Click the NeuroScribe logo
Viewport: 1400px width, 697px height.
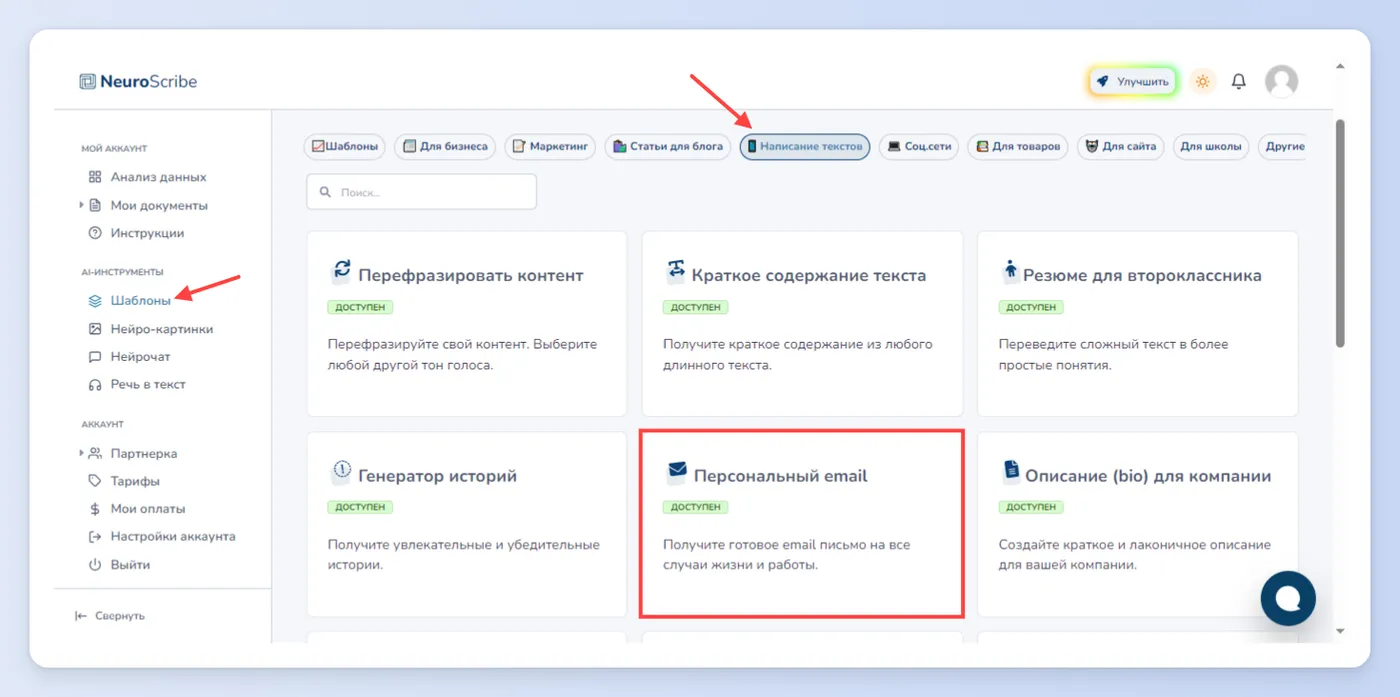click(138, 82)
